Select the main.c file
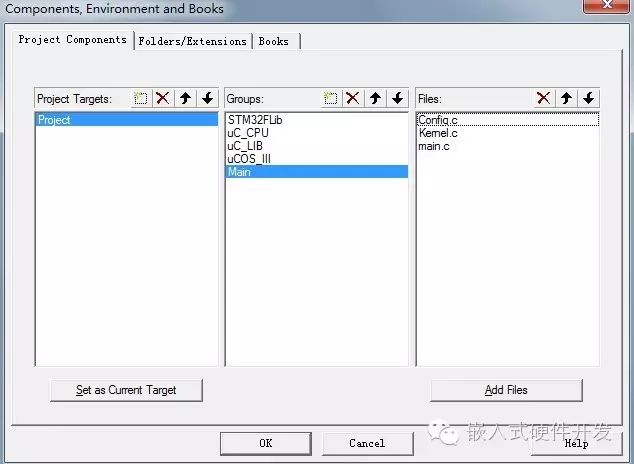The image size is (634, 464). pos(508,146)
